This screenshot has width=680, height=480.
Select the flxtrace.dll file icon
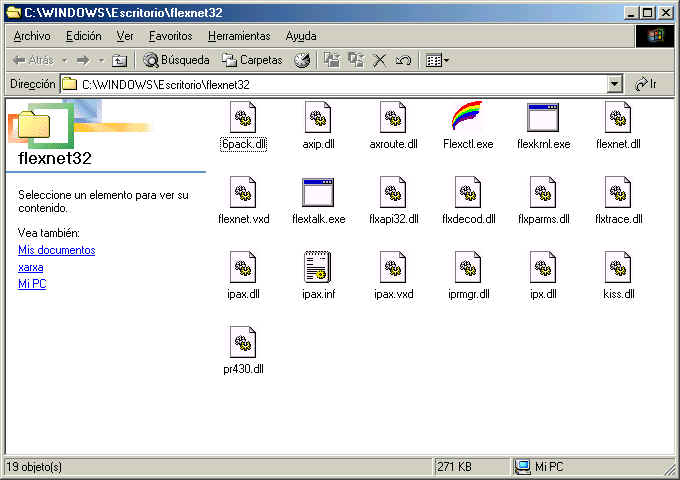[x=618, y=192]
